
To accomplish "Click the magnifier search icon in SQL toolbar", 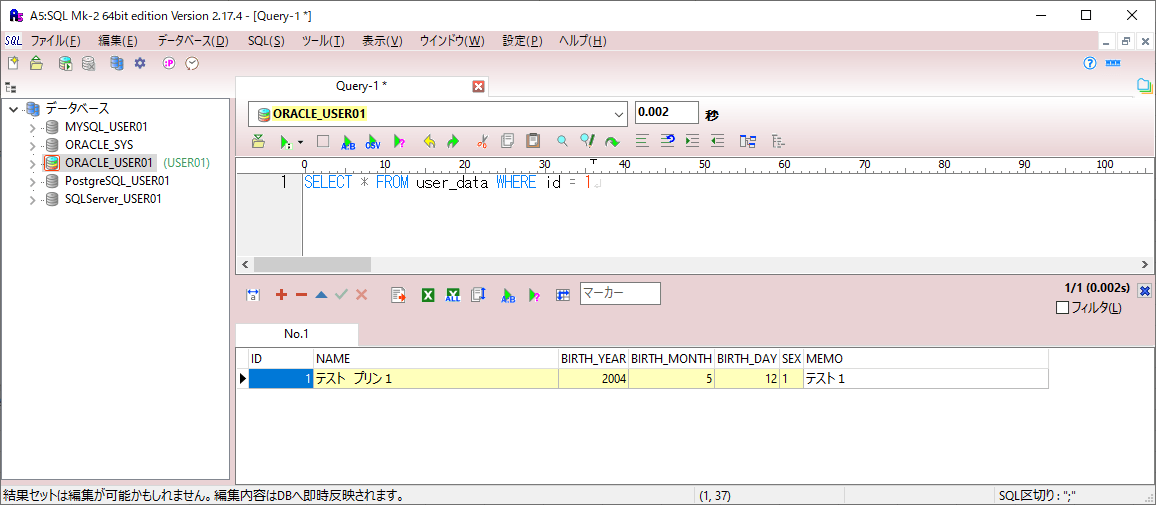I will tap(562, 142).
